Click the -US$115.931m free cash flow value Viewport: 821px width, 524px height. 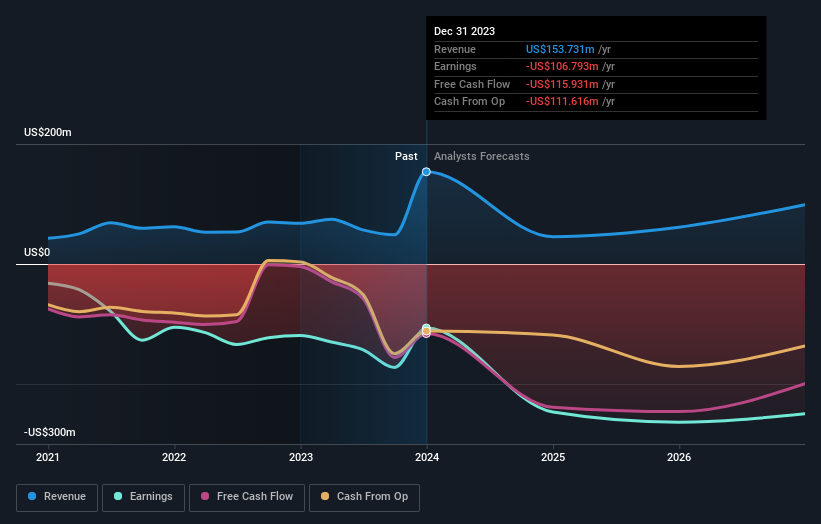pyautogui.click(x=562, y=84)
